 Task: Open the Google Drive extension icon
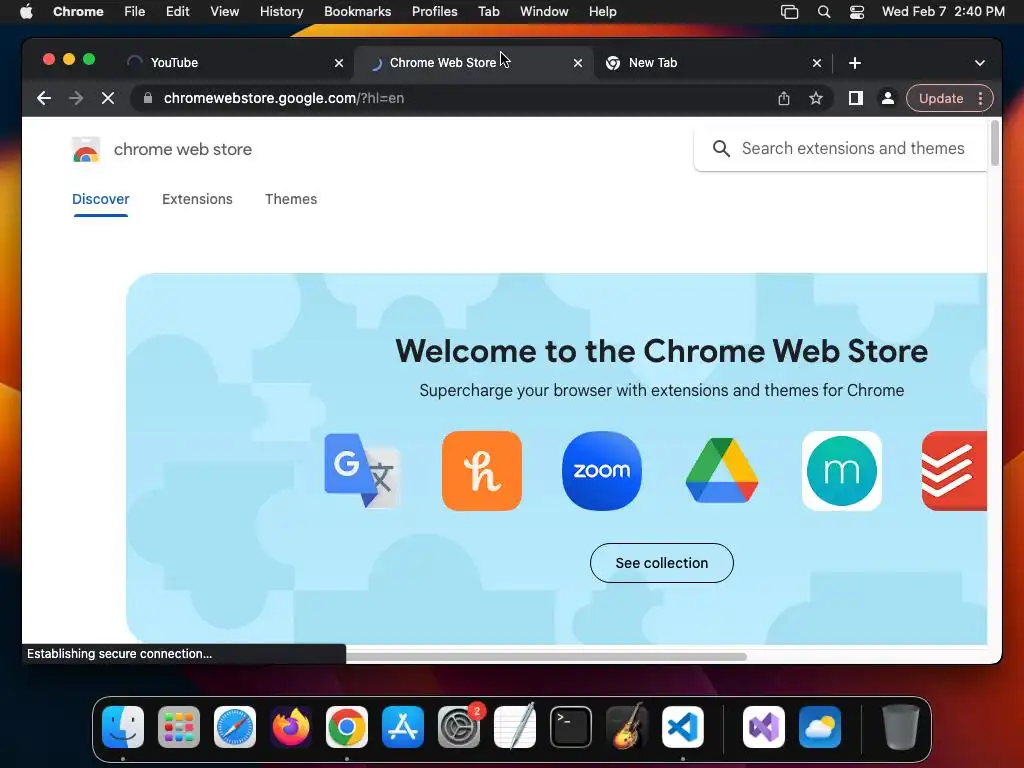point(722,471)
